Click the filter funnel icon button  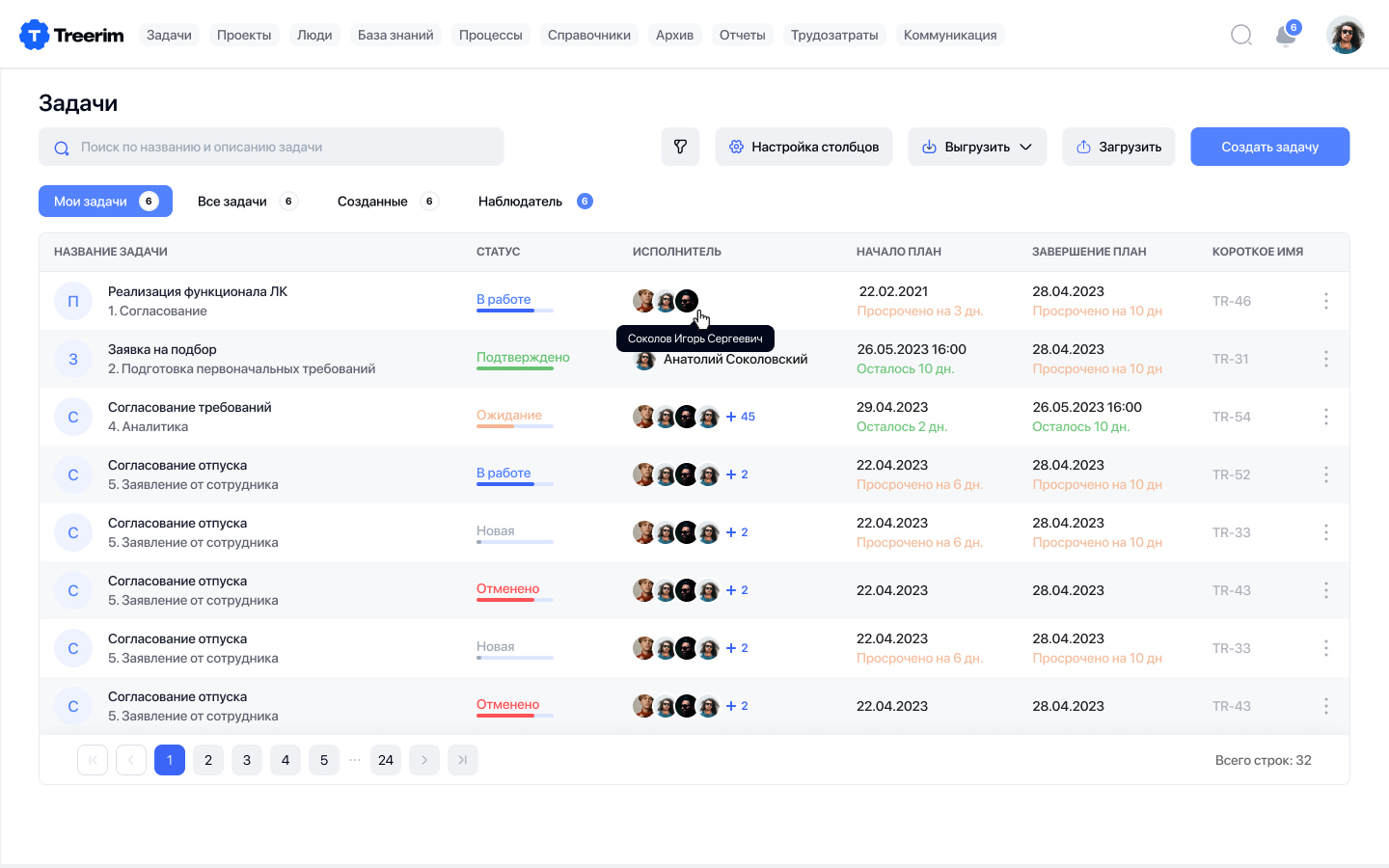[x=680, y=147]
